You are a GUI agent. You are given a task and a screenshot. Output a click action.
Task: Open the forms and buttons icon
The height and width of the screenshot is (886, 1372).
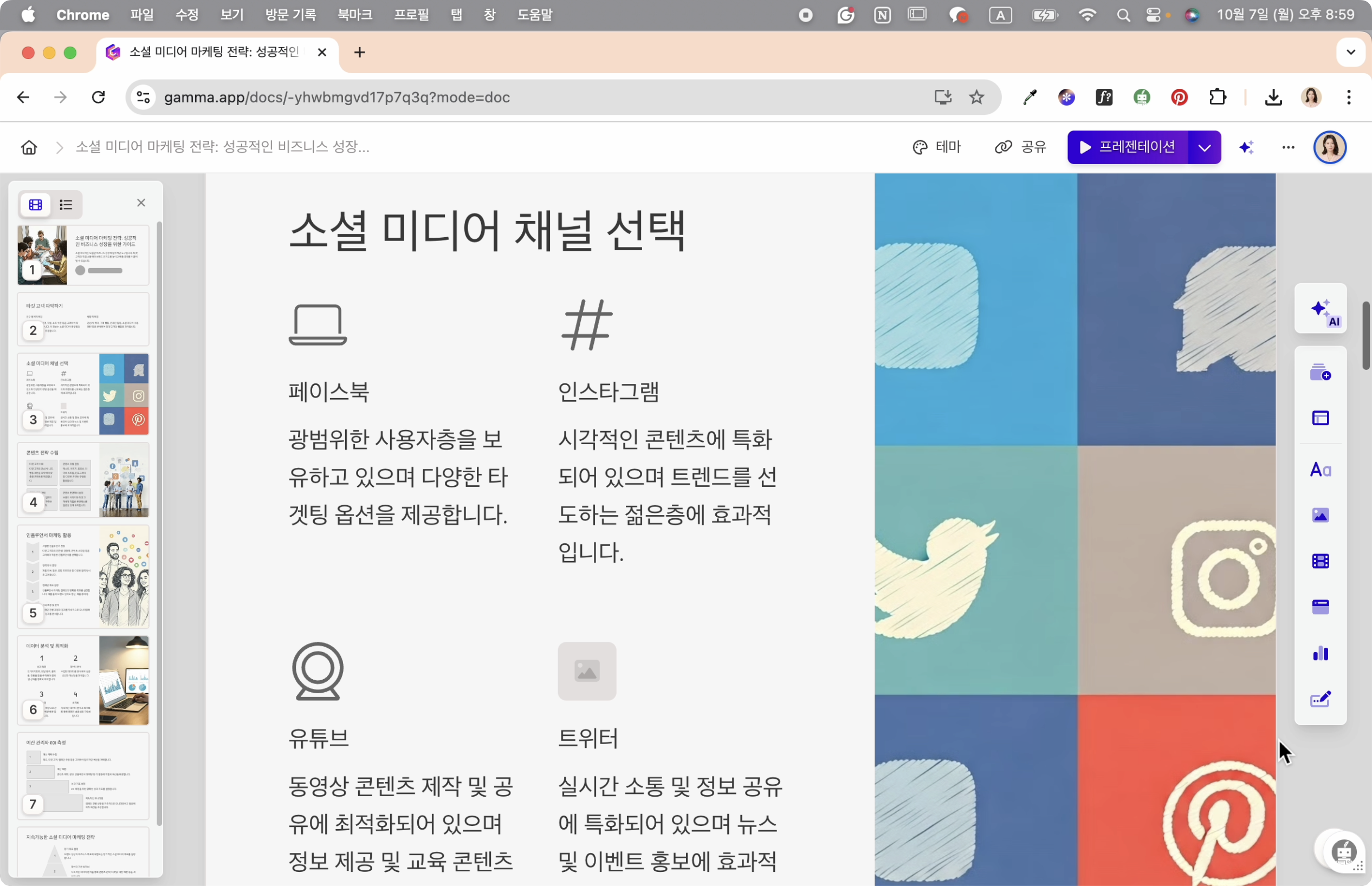coord(1320,699)
